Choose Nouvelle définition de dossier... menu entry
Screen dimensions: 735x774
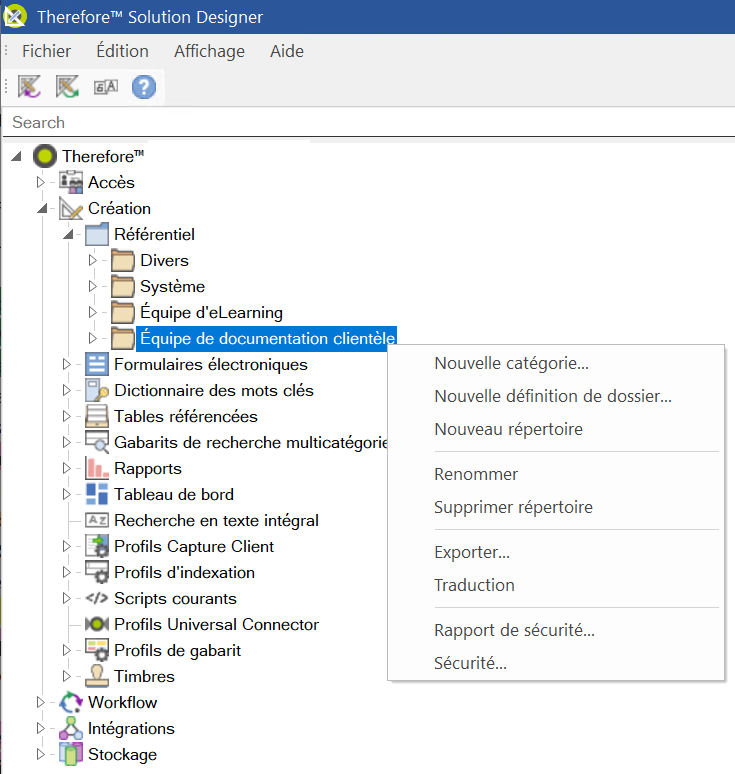tap(556, 396)
